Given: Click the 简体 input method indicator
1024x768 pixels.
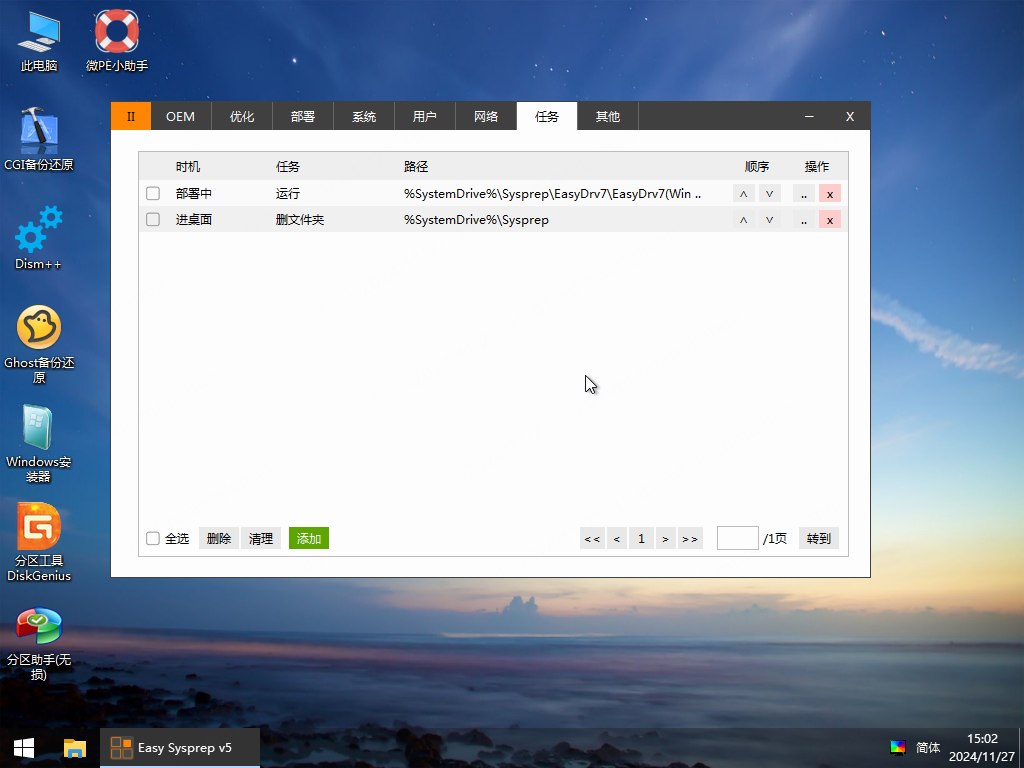Looking at the screenshot, I should (927, 747).
